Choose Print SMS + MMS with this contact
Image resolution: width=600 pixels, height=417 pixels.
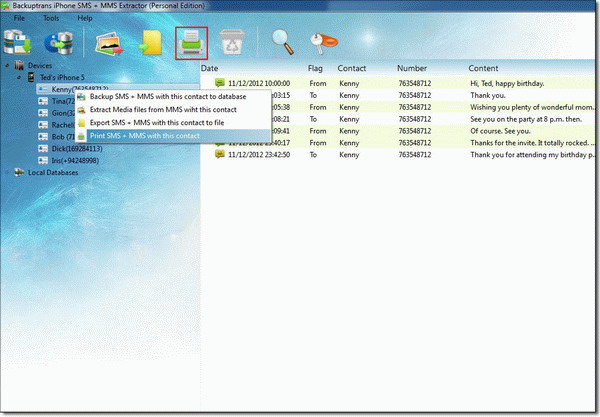(173, 136)
